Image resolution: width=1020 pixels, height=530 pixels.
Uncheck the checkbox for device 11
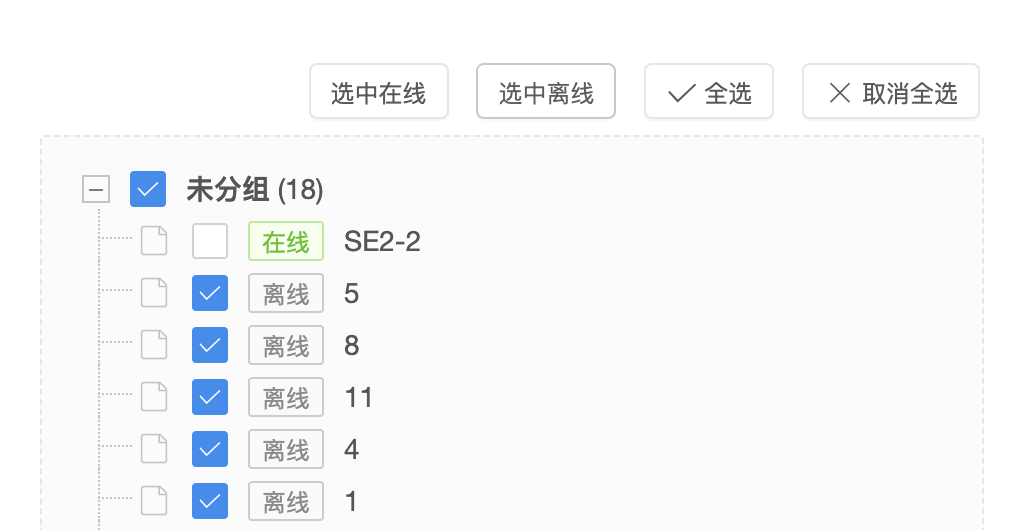(x=210, y=397)
